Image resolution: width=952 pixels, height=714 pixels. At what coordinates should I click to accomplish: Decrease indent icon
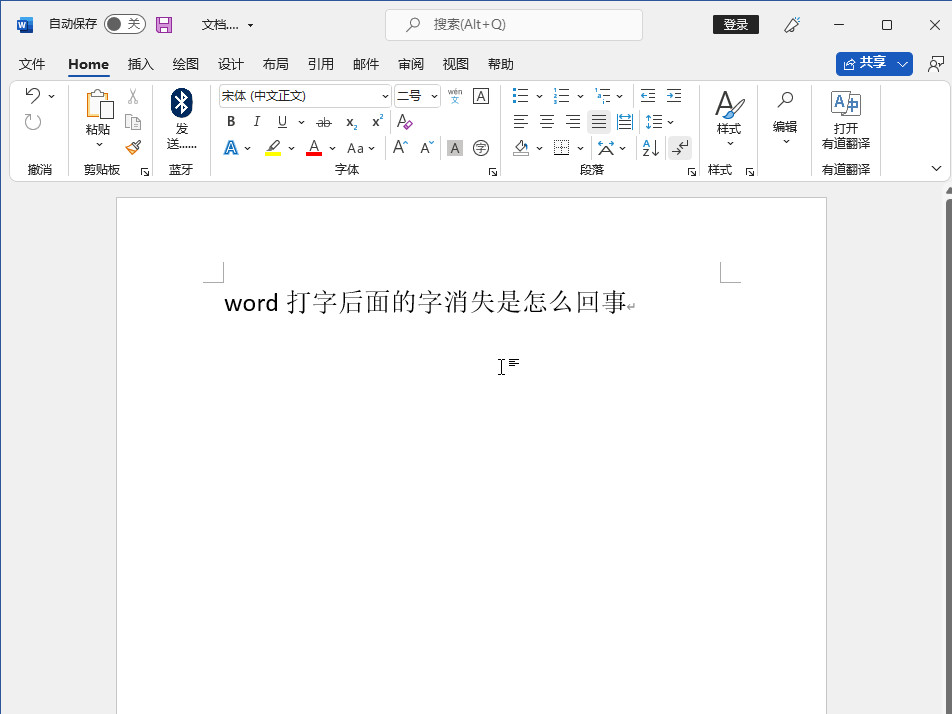(648, 96)
